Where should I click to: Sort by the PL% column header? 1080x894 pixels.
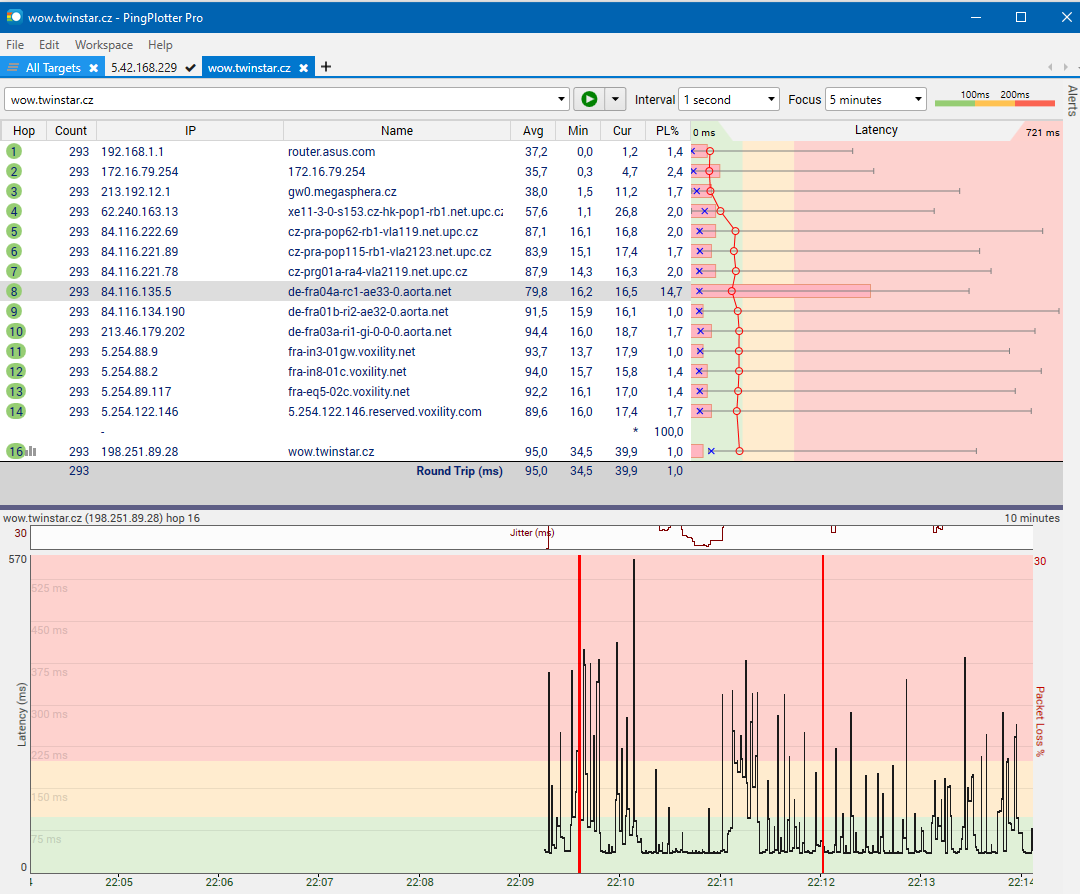[x=667, y=131]
